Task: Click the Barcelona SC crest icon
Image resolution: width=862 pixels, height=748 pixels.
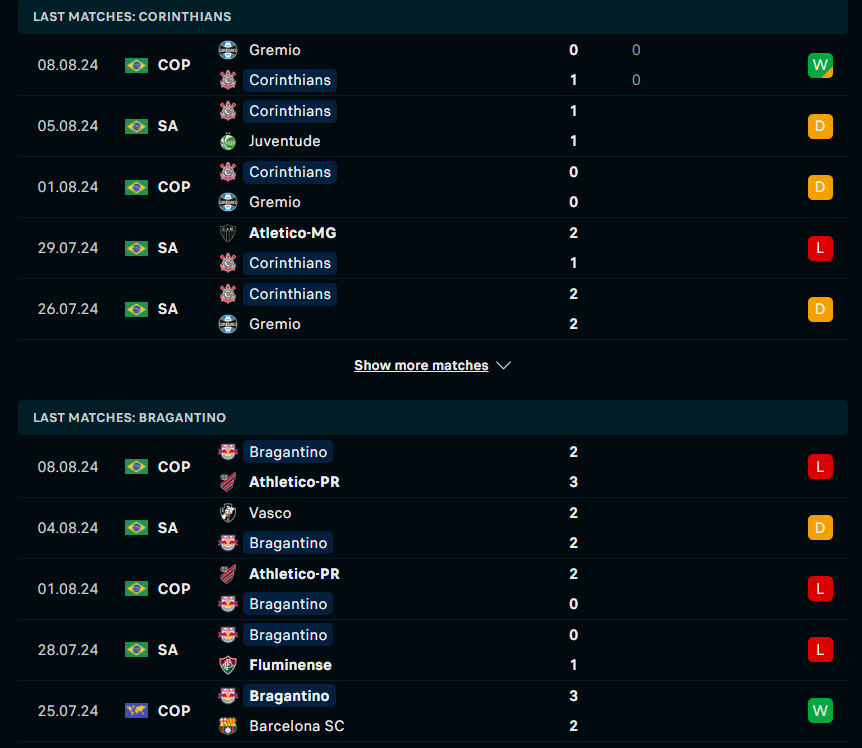Action: click(x=228, y=726)
